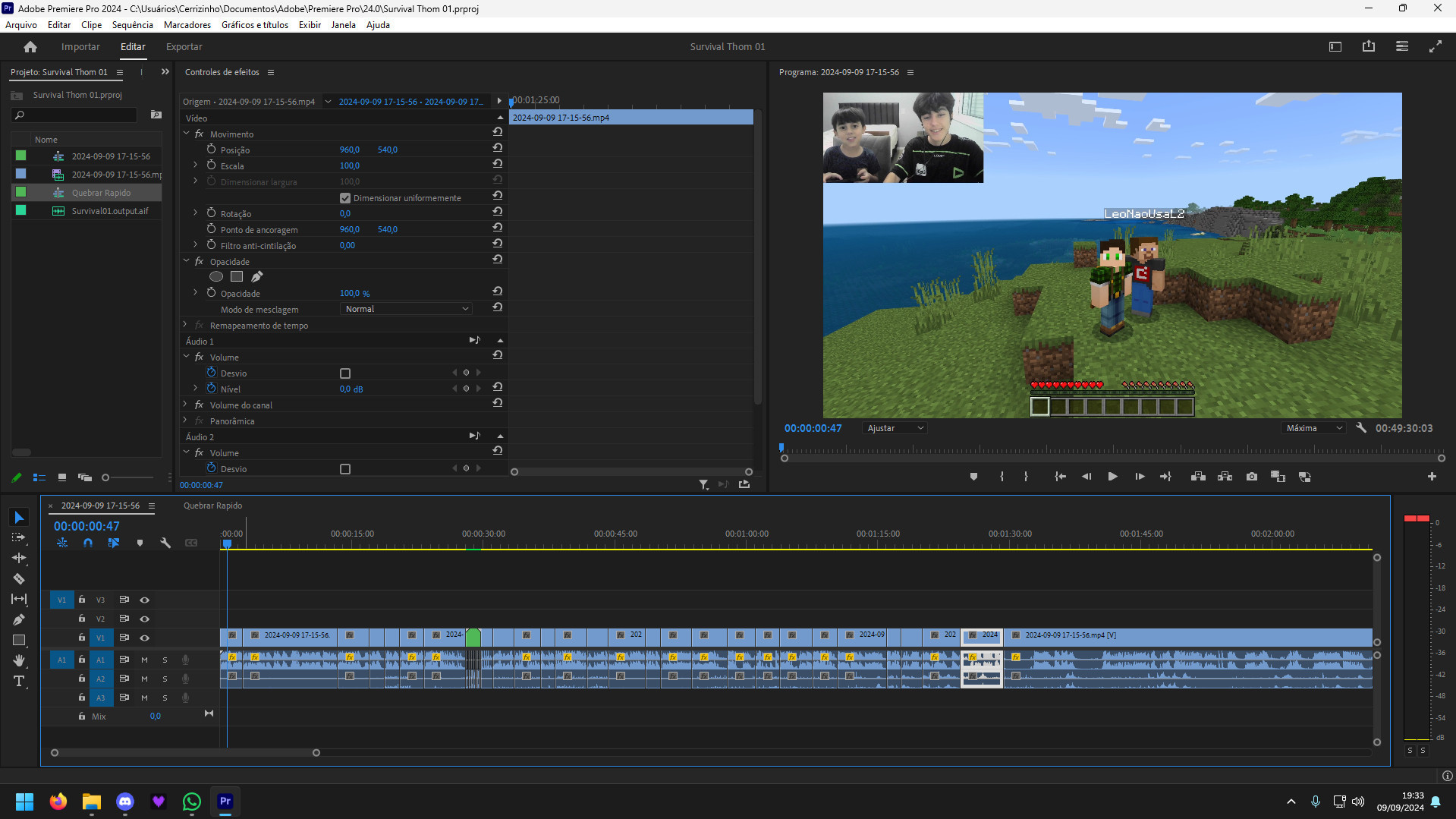The width and height of the screenshot is (1456, 819).
Task: Select the Track Select Forward tool
Action: click(x=19, y=537)
